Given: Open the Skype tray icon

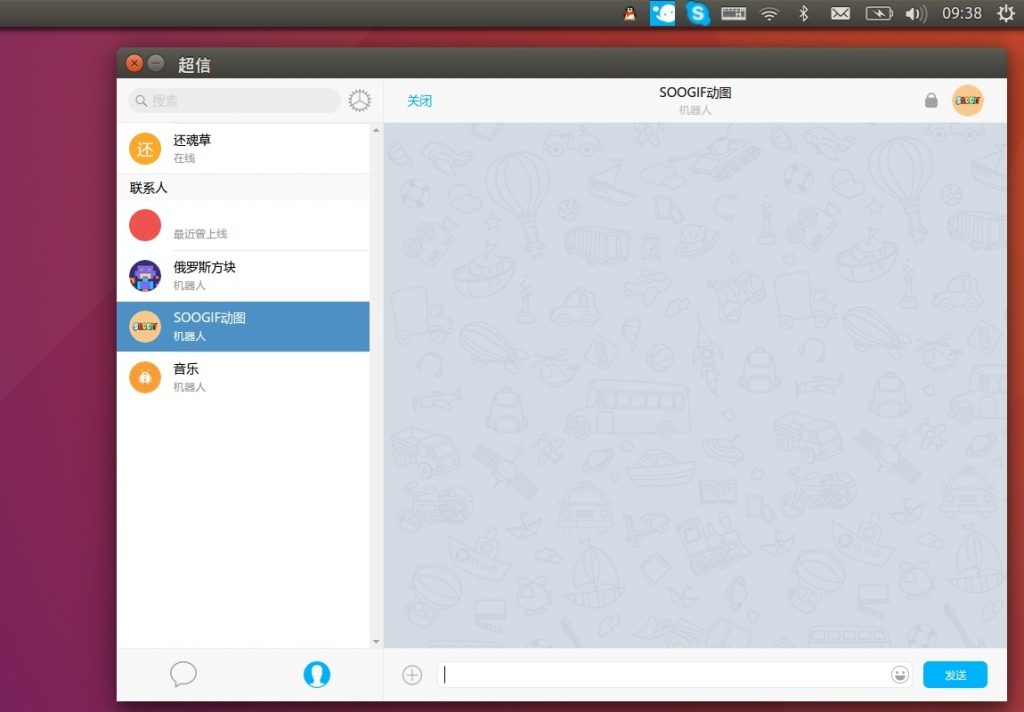Looking at the screenshot, I should 697,14.
